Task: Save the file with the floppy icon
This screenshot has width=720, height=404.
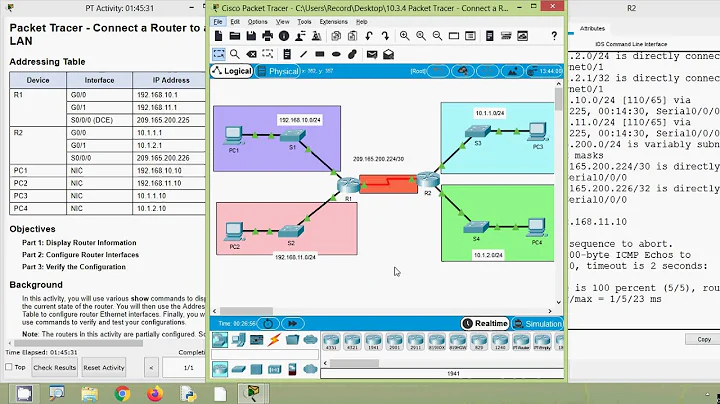Action: pos(251,36)
